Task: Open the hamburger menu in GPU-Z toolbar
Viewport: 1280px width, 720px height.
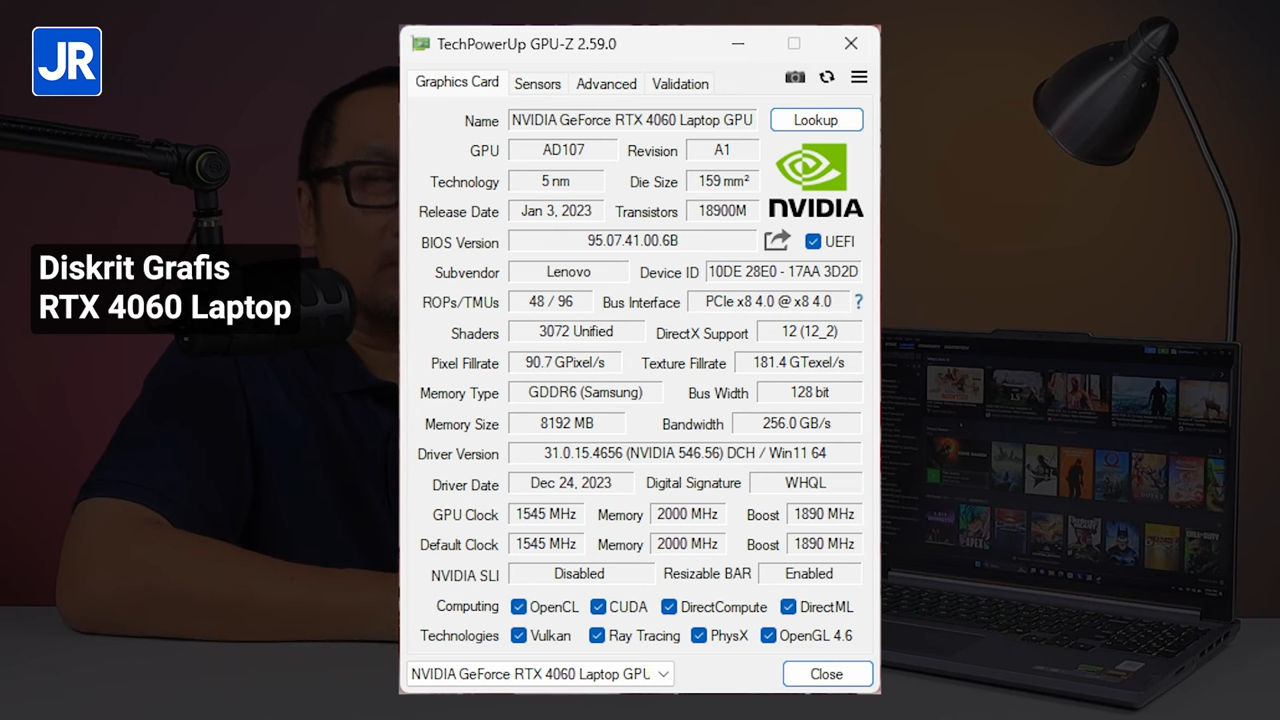Action: (859, 77)
